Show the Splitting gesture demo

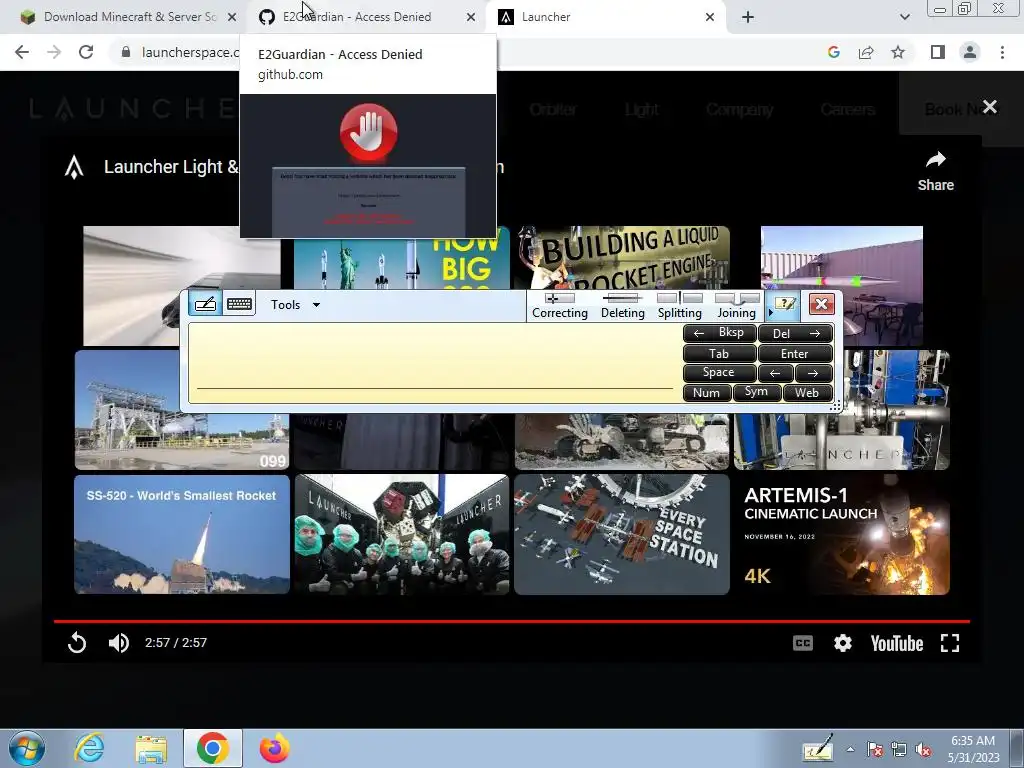pyautogui.click(x=679, y=306)
